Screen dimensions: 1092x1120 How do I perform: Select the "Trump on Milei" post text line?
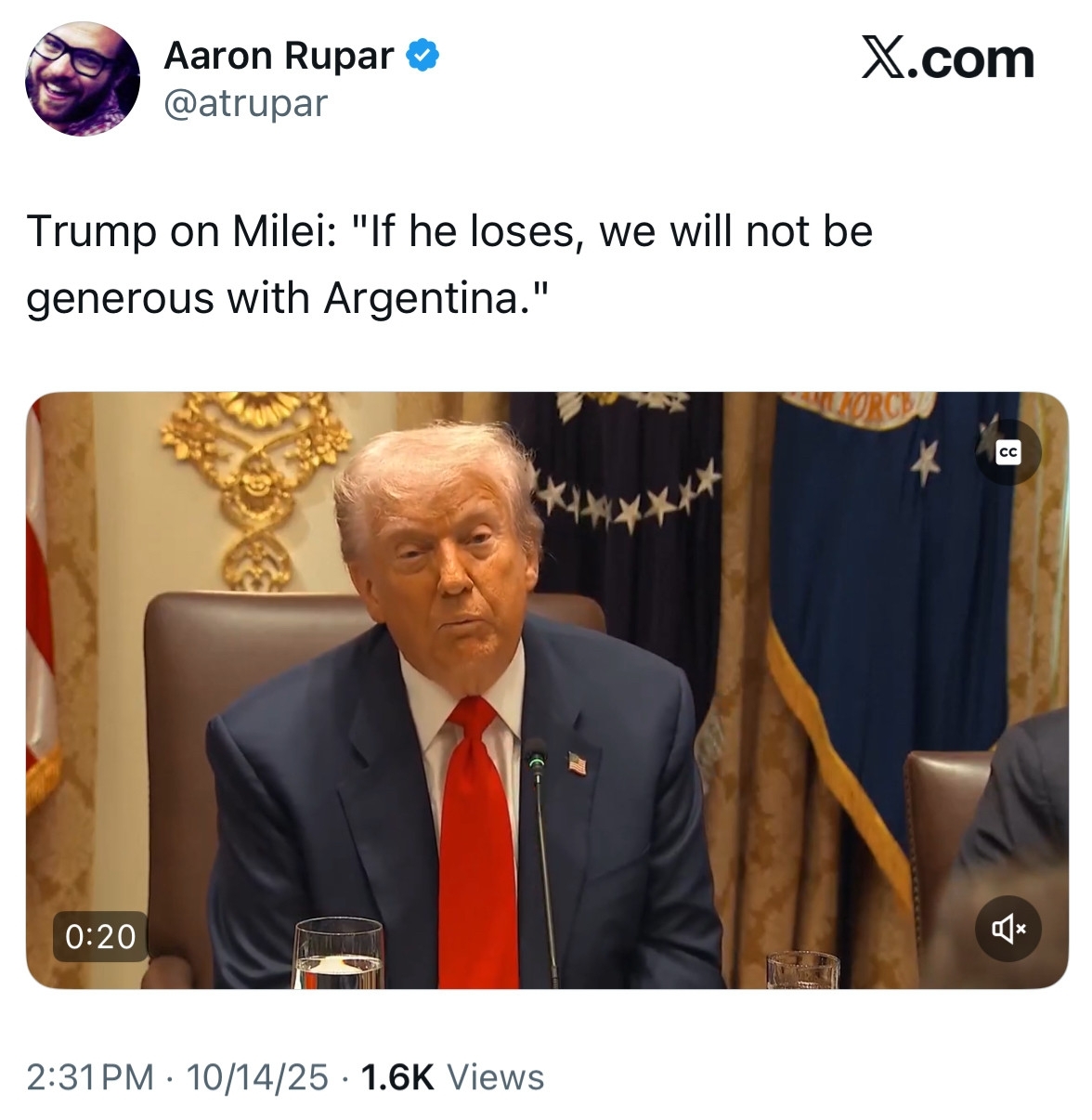click(449, 231)
